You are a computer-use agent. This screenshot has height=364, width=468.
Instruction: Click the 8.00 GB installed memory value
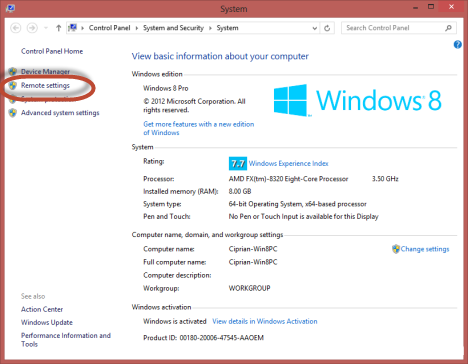240,191
